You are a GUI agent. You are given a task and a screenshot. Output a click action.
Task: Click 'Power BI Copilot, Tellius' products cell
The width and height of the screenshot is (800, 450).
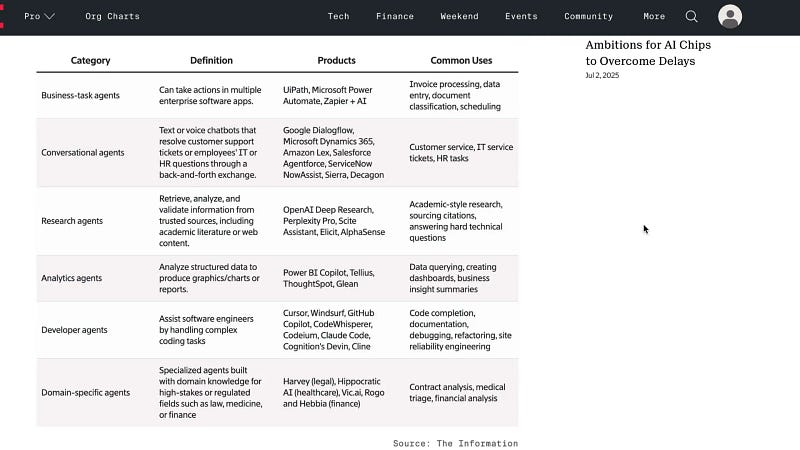pyautogui.click(x=329, y=278)
